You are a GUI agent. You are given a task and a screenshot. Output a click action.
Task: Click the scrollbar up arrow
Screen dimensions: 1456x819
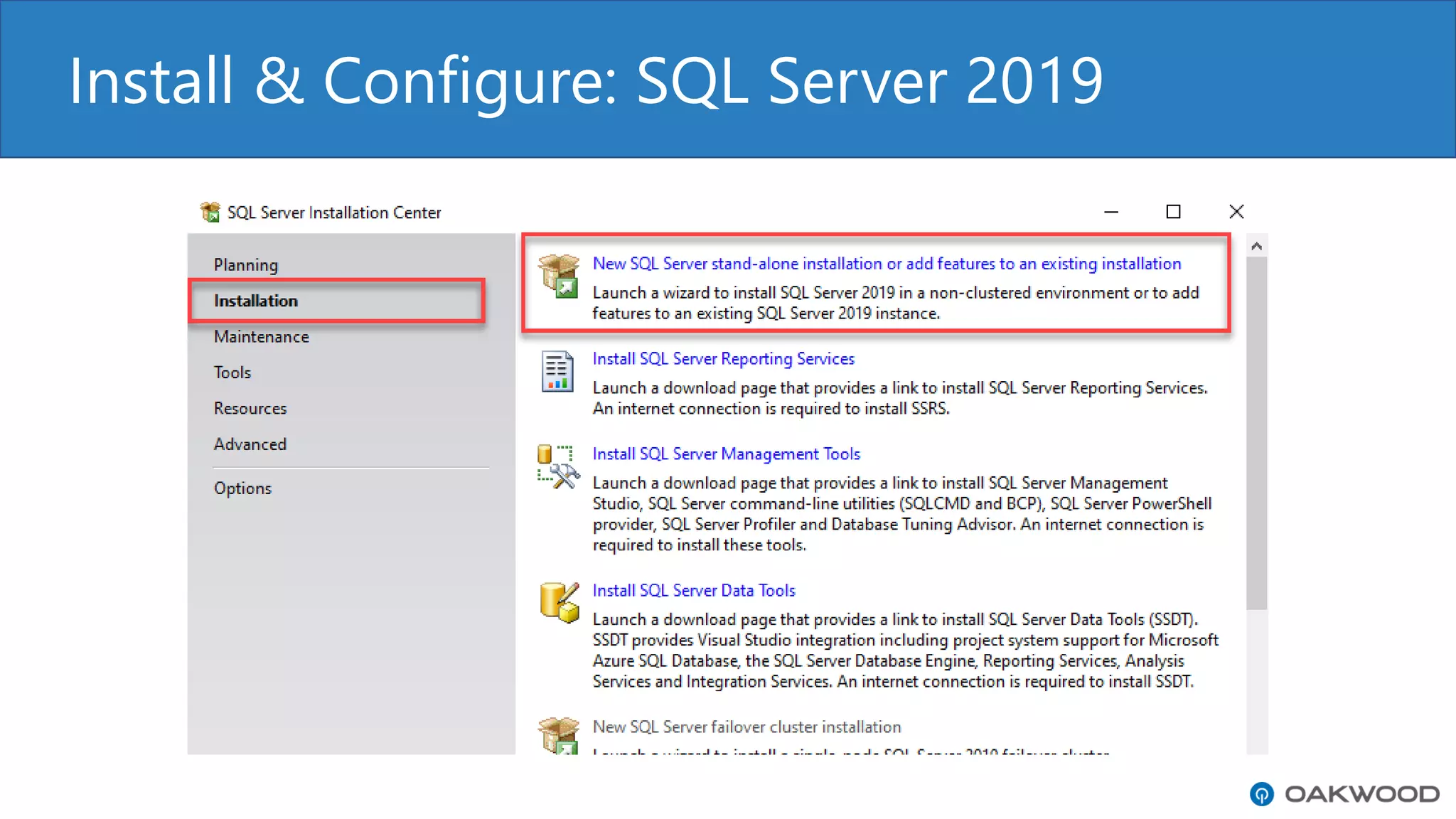[1256, 246]
